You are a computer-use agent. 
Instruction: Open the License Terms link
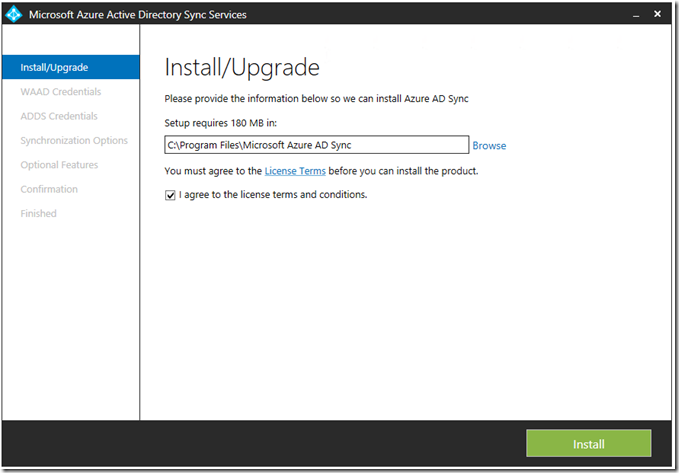tap(295, 171)
